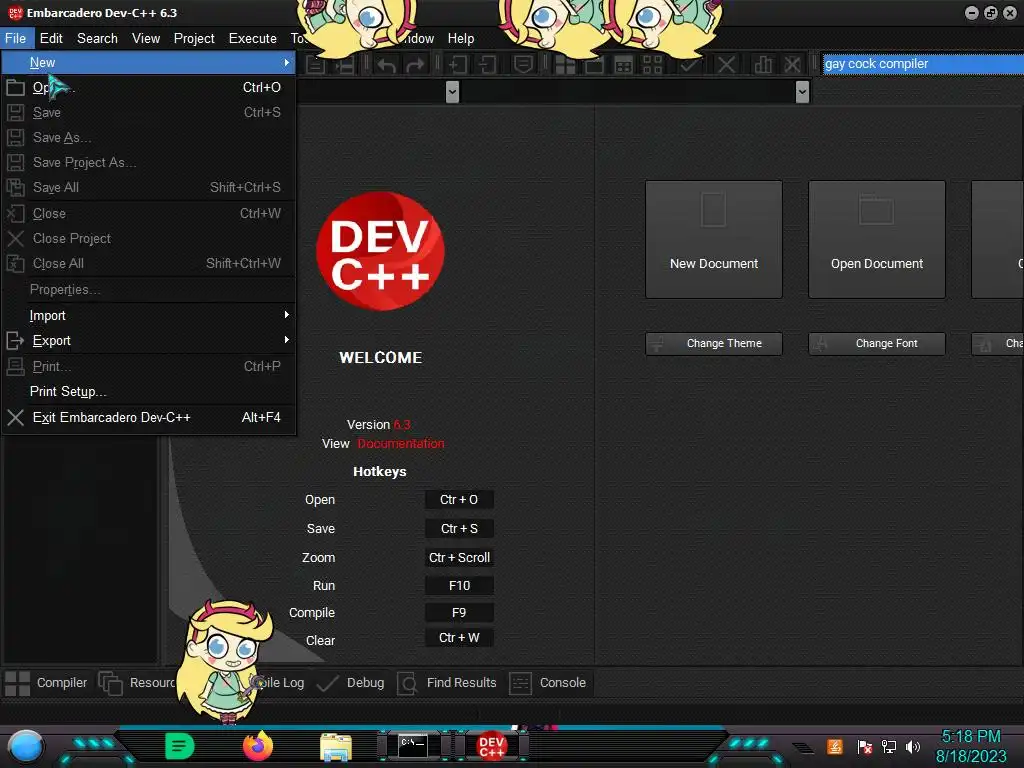Click the Run toolbar icon
This screenshot has width=1024, height=768.
[x=594, y=65]
